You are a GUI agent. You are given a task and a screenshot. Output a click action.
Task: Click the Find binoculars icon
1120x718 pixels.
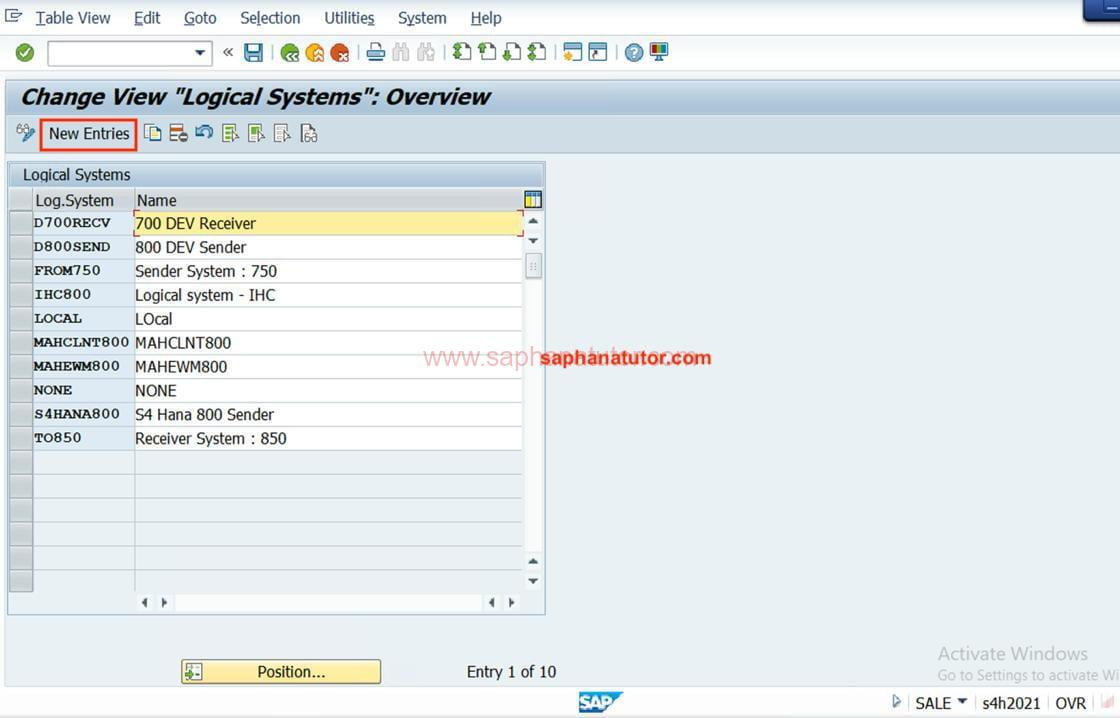click(401, 52)
